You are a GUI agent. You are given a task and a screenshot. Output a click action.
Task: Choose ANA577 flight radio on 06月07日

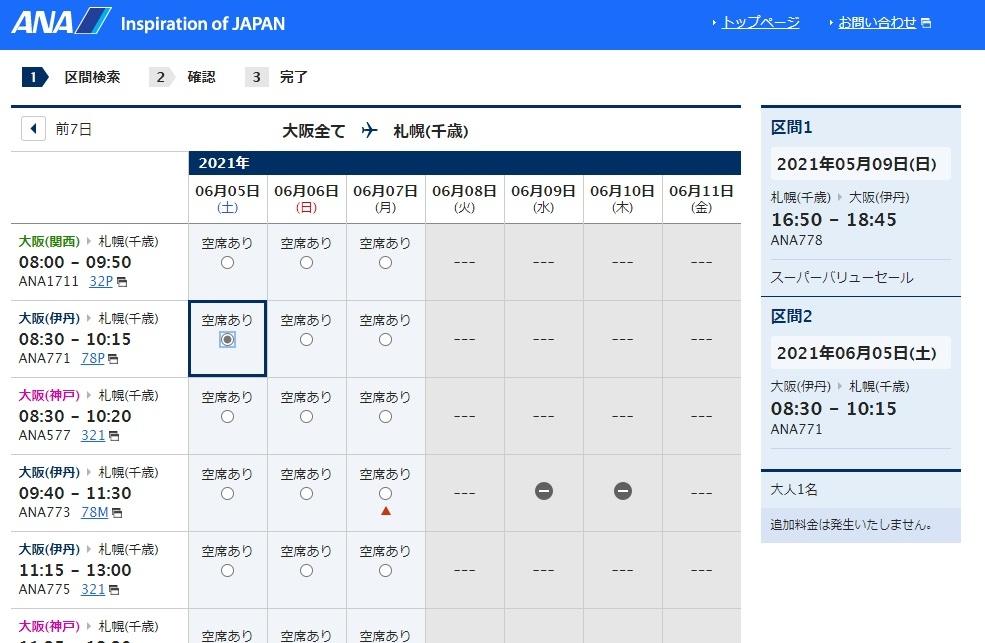click(x=386, y=416)
